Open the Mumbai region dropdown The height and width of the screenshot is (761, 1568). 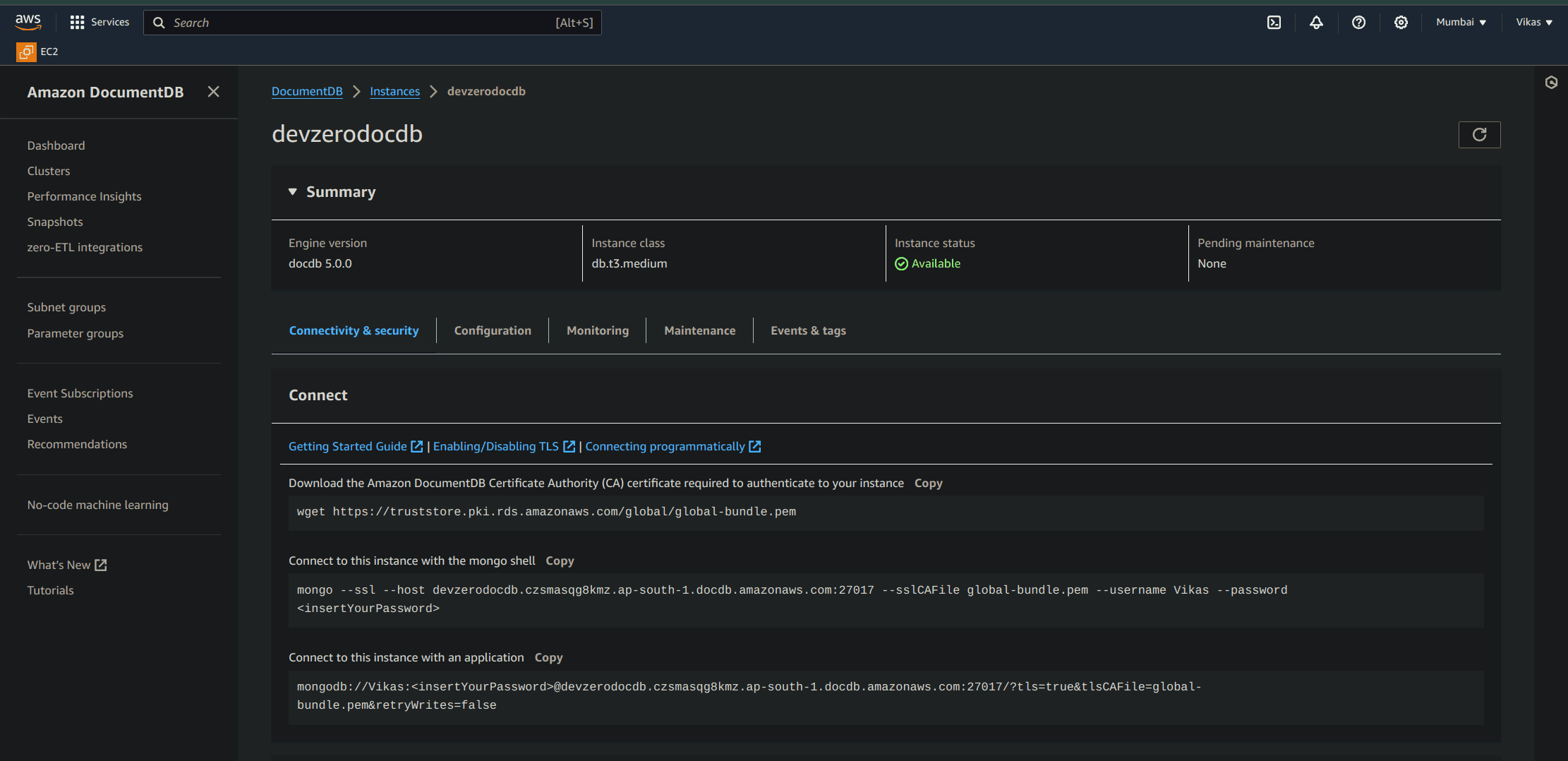[1461, 22]
